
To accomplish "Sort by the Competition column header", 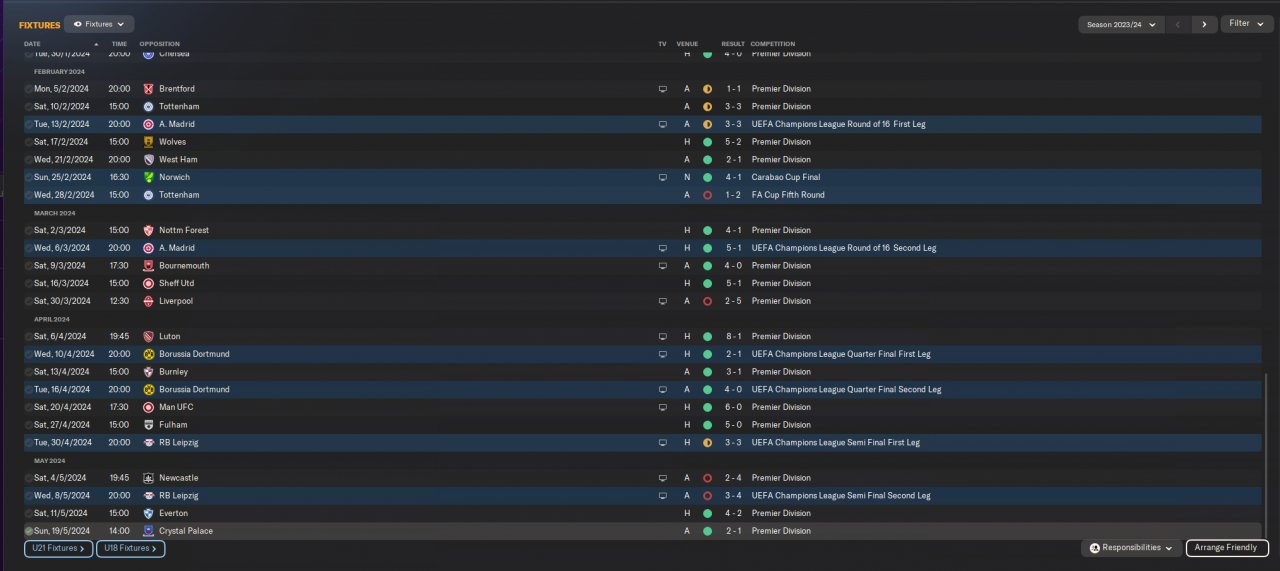I will click(773, 44).
